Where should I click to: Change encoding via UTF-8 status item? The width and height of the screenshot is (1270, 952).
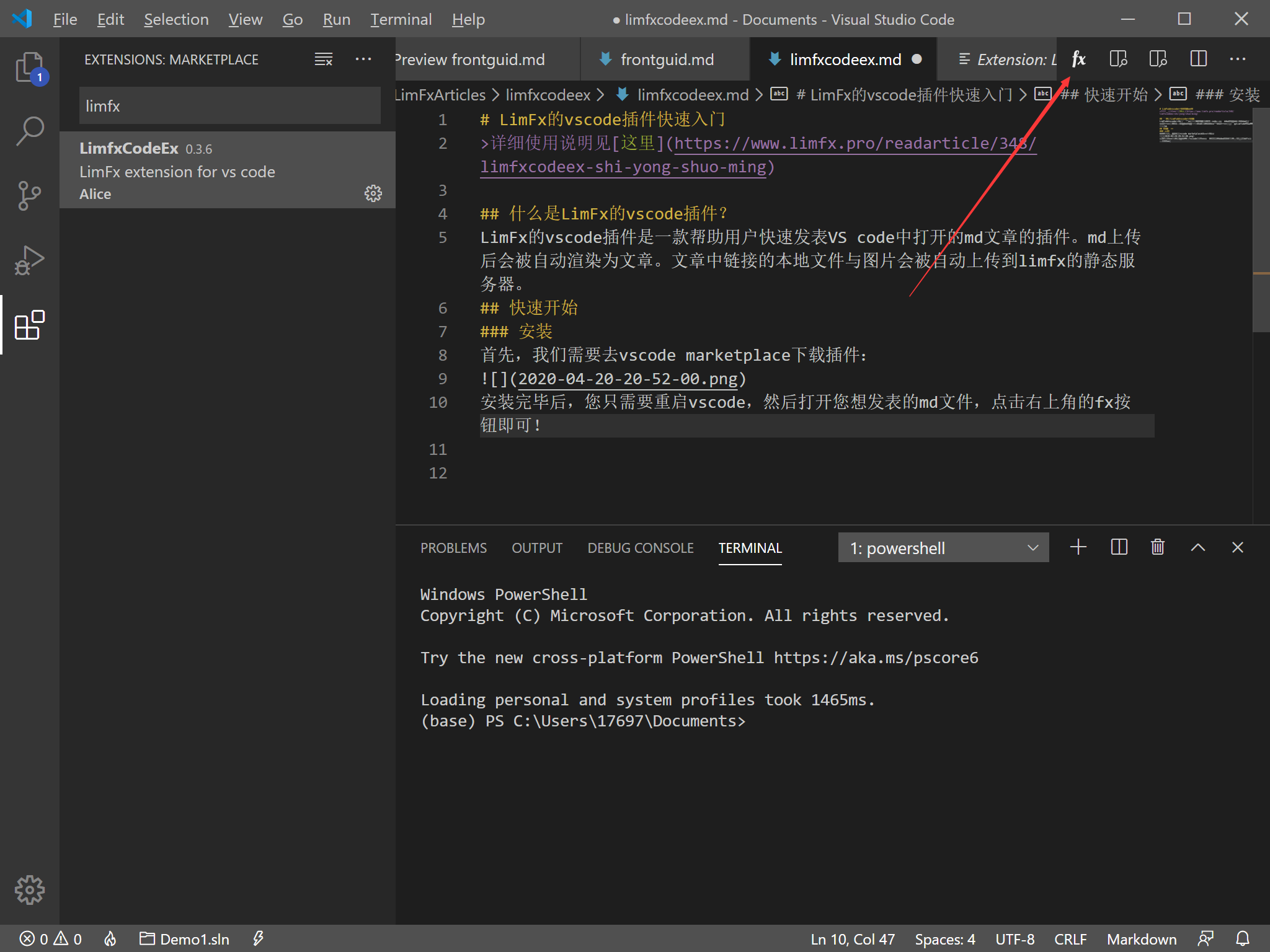coord(1015,939)
